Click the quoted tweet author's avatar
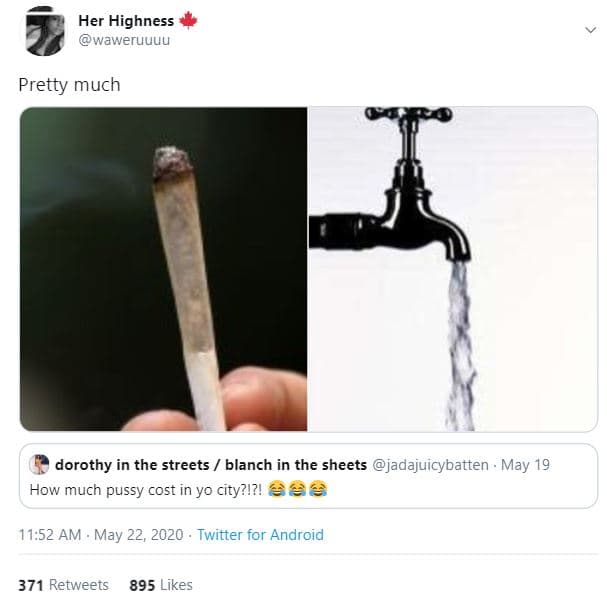 39,464
